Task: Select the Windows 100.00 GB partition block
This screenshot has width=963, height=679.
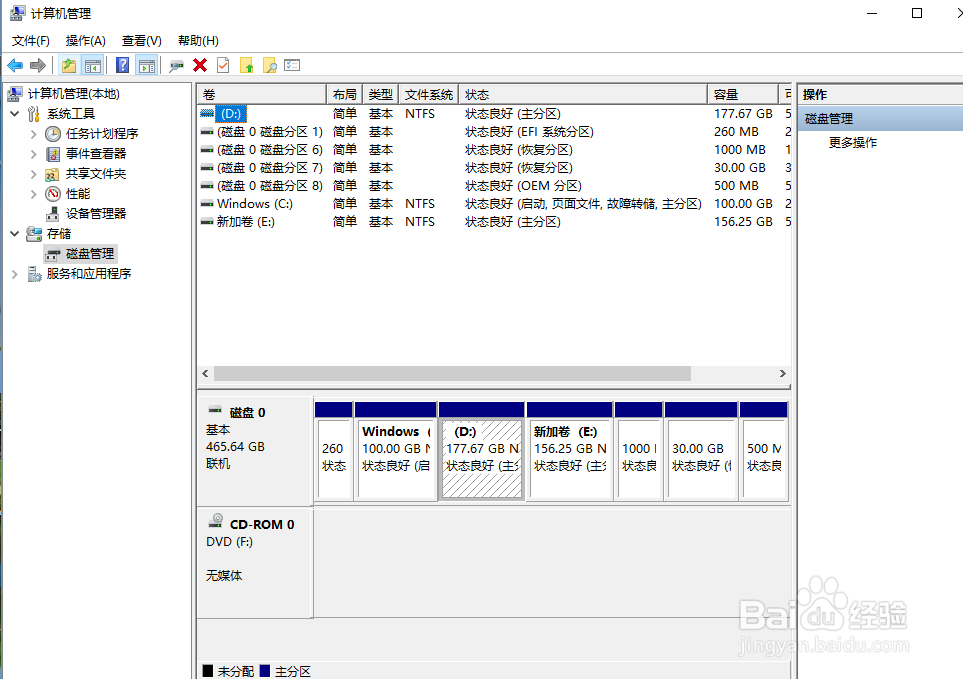Action: (396, 451)
